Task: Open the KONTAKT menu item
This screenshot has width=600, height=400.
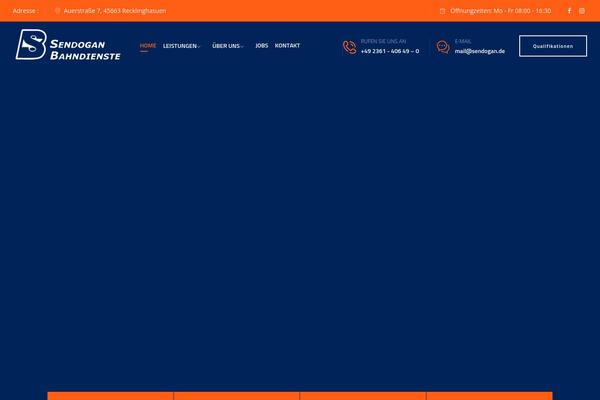Action: pyautogui.click(x=287, y=46)
